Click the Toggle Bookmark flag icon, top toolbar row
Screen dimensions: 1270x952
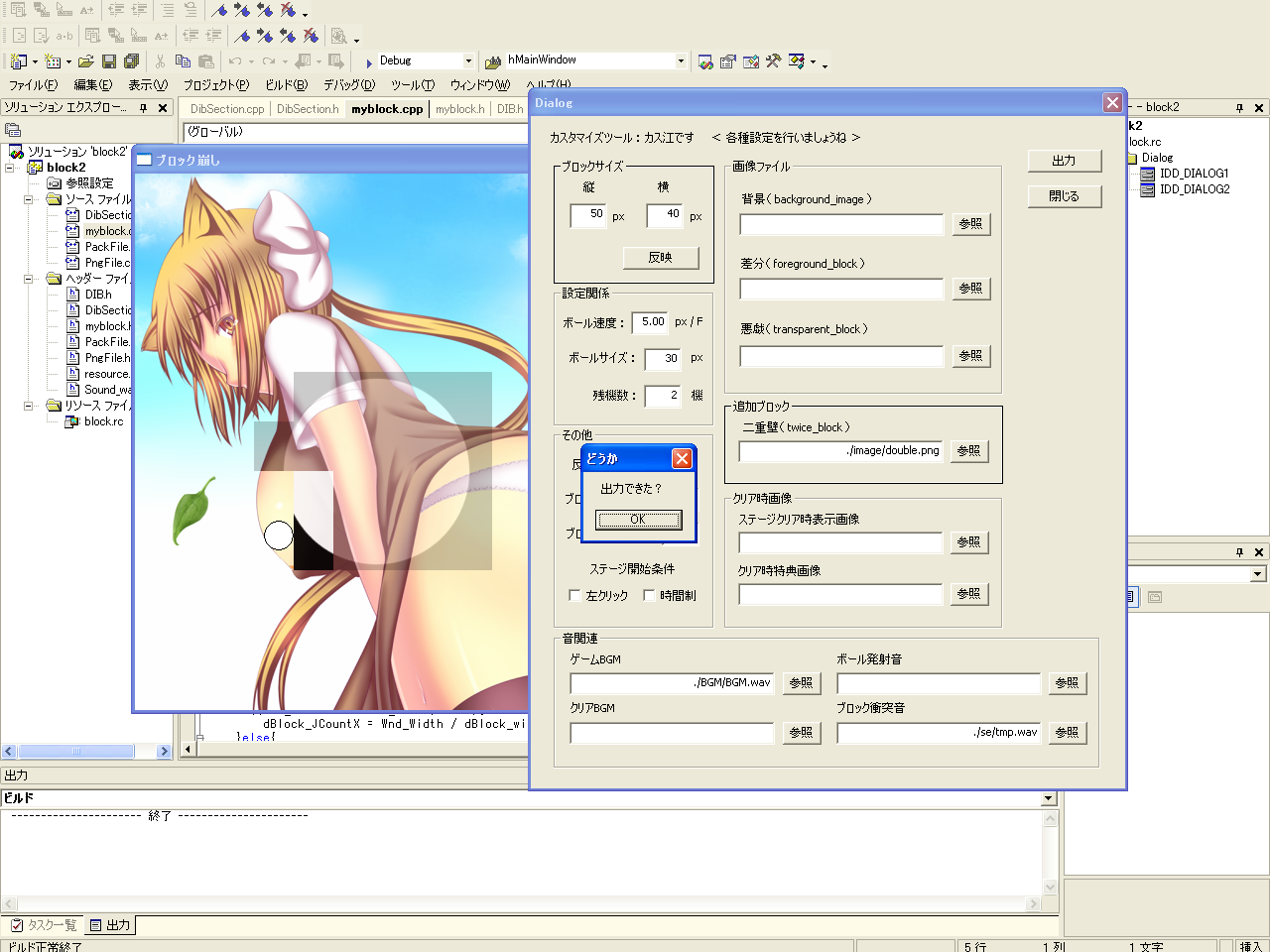pos(219,11)
